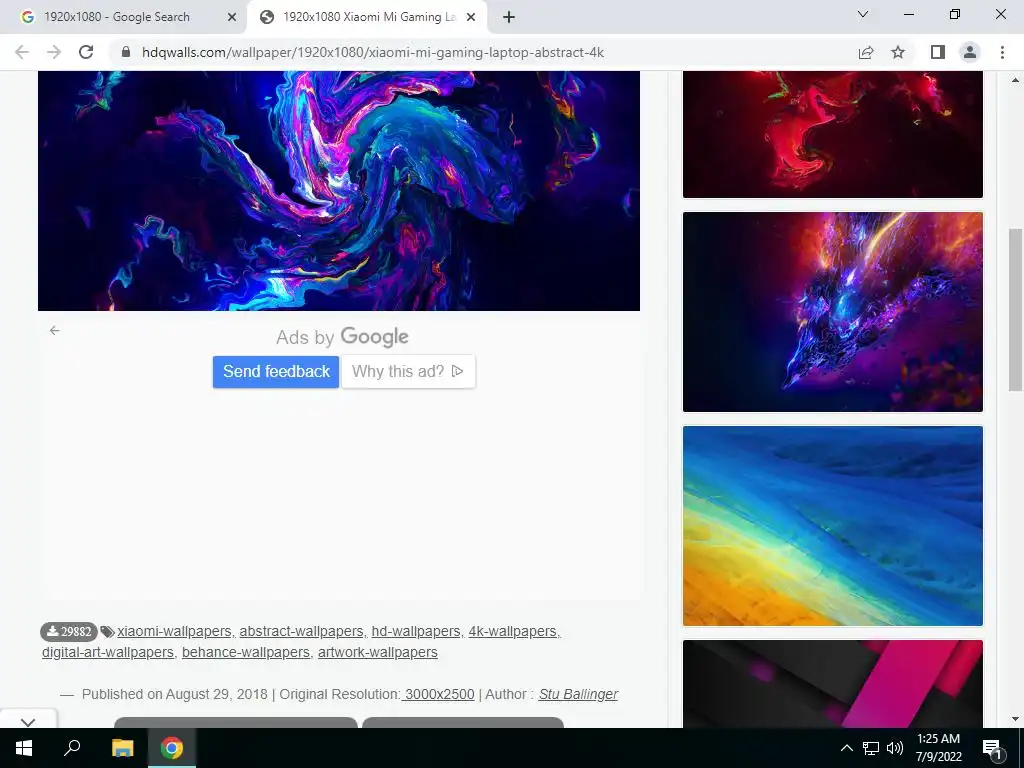Open the Windows Start menu
1024x768 pixels.
[x=24, y=748]
